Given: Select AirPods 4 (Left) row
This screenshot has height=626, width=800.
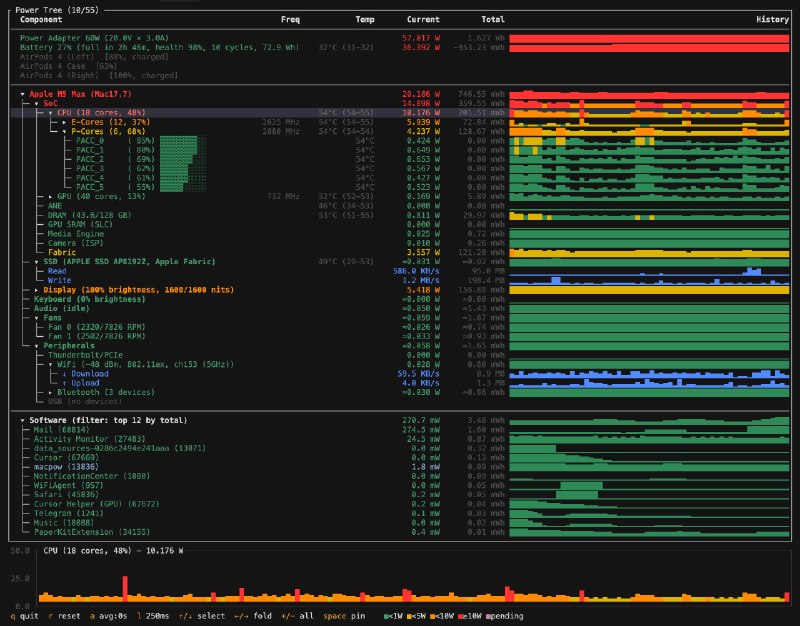Looking at the screenshot, I should tap(400, 57).
